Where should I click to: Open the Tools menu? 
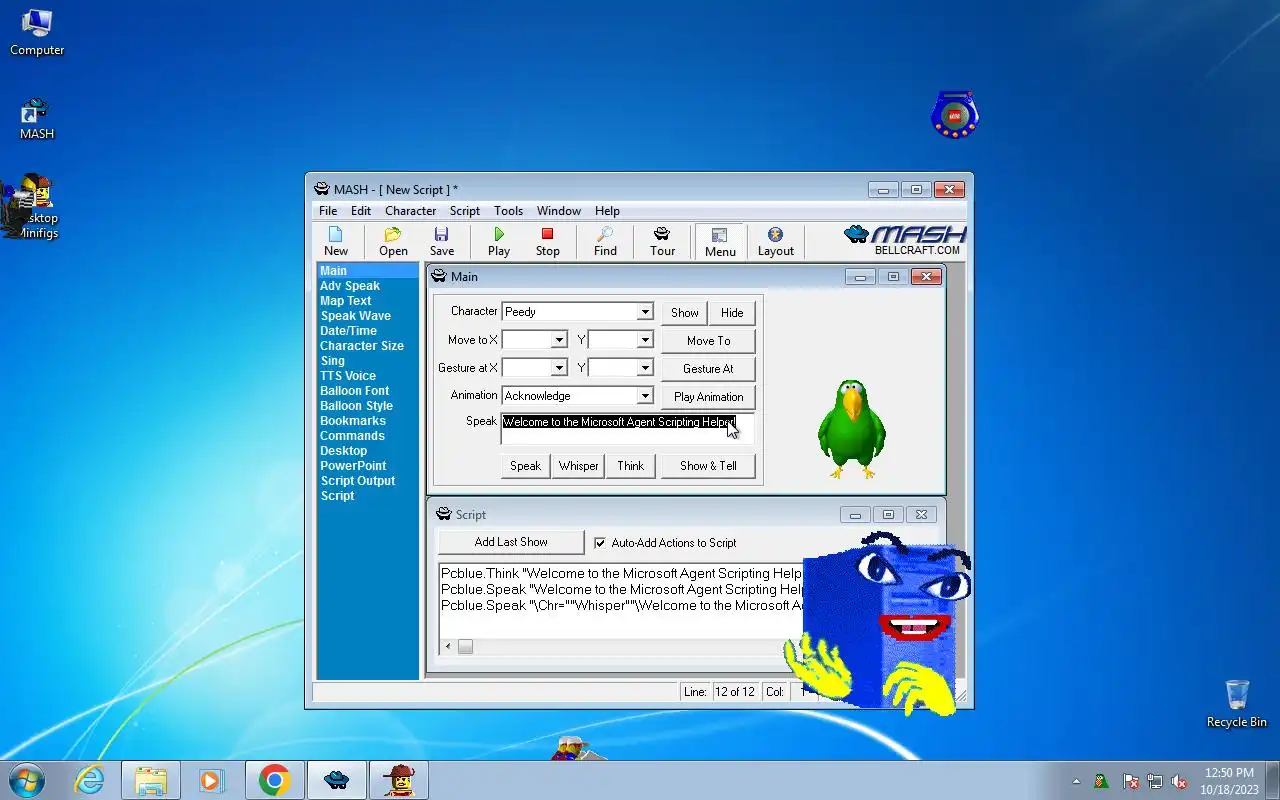(x=508, y=211)
